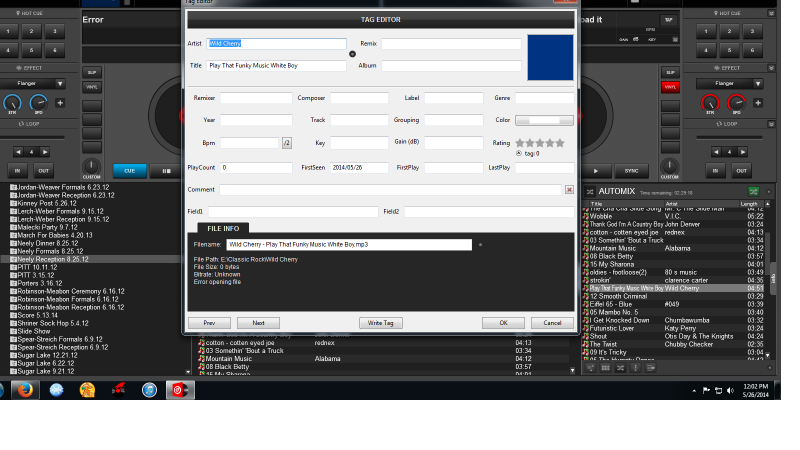
Task: Select the tag:0 radio button under Rating
Action: coord(519,154)
